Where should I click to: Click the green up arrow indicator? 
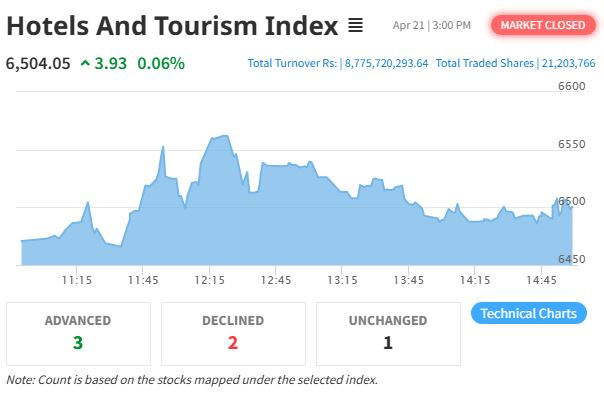[x=85, y=63]
